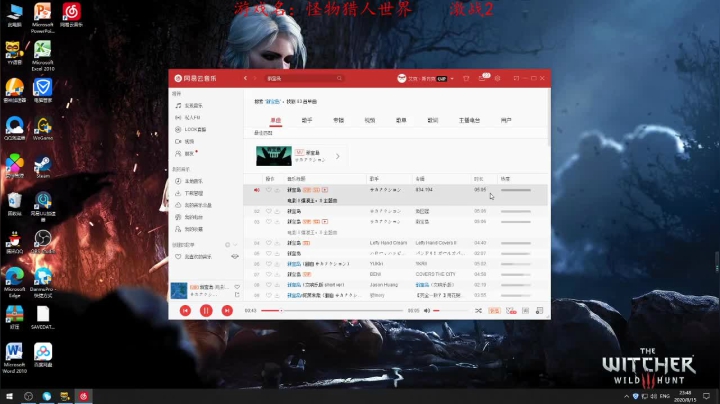The height and width of the screenshot is (404, 720).
Task: Expand the username dropdown arrow
Action: click(452, 79)
